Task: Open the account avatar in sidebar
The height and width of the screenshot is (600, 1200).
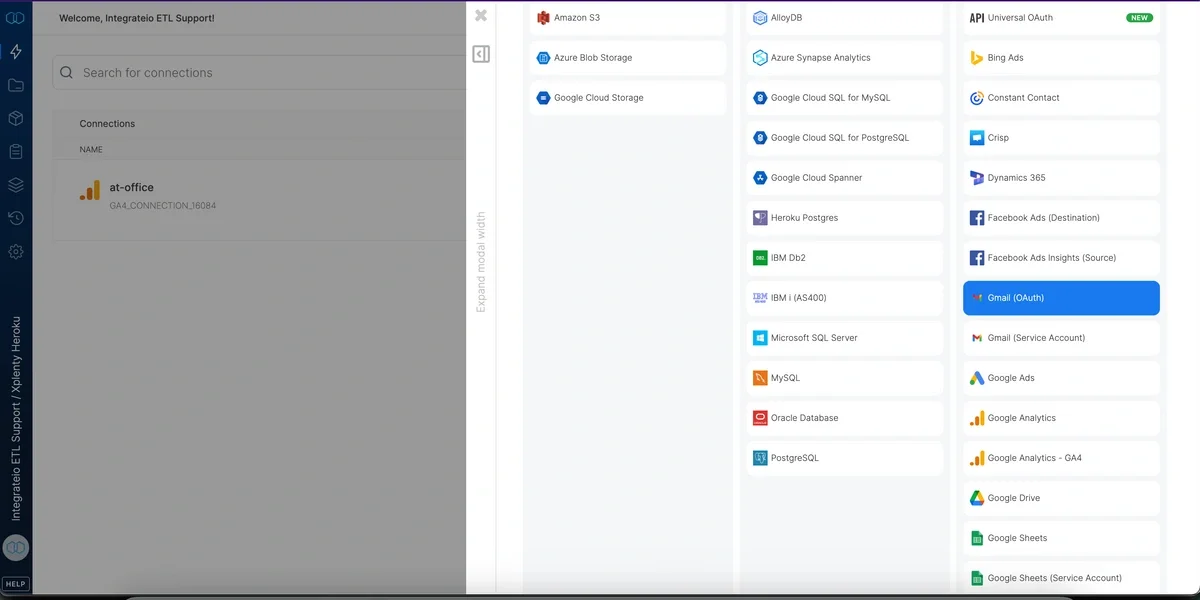Action: (16, 547)
